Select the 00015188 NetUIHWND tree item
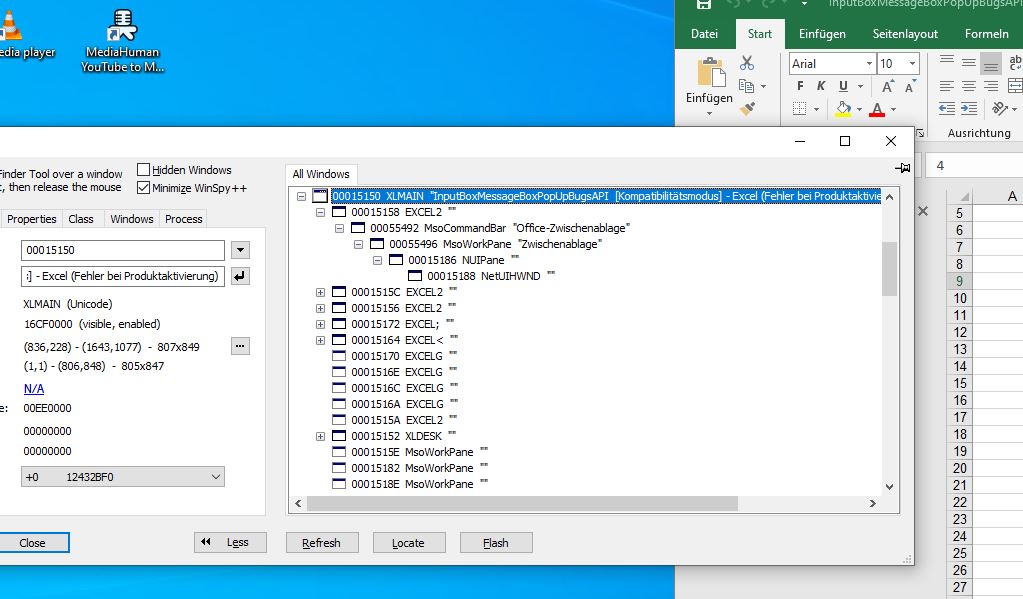1023x599 pixels. [484, 276]
